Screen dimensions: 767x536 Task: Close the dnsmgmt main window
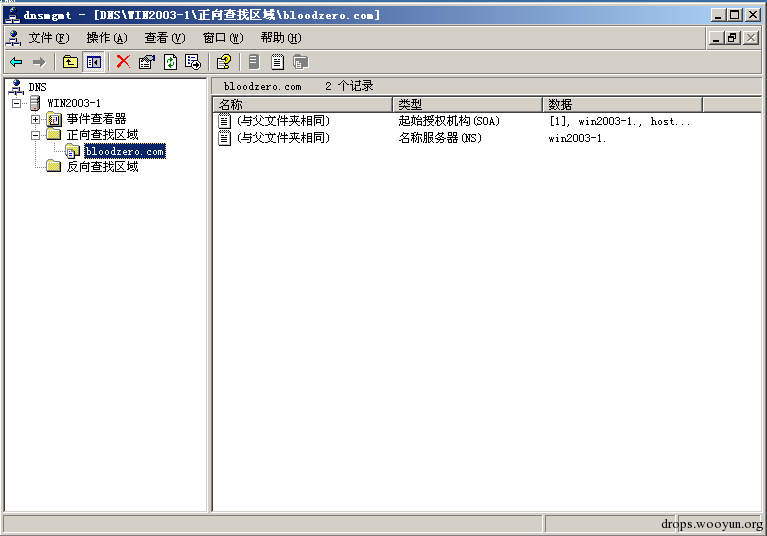753,15
